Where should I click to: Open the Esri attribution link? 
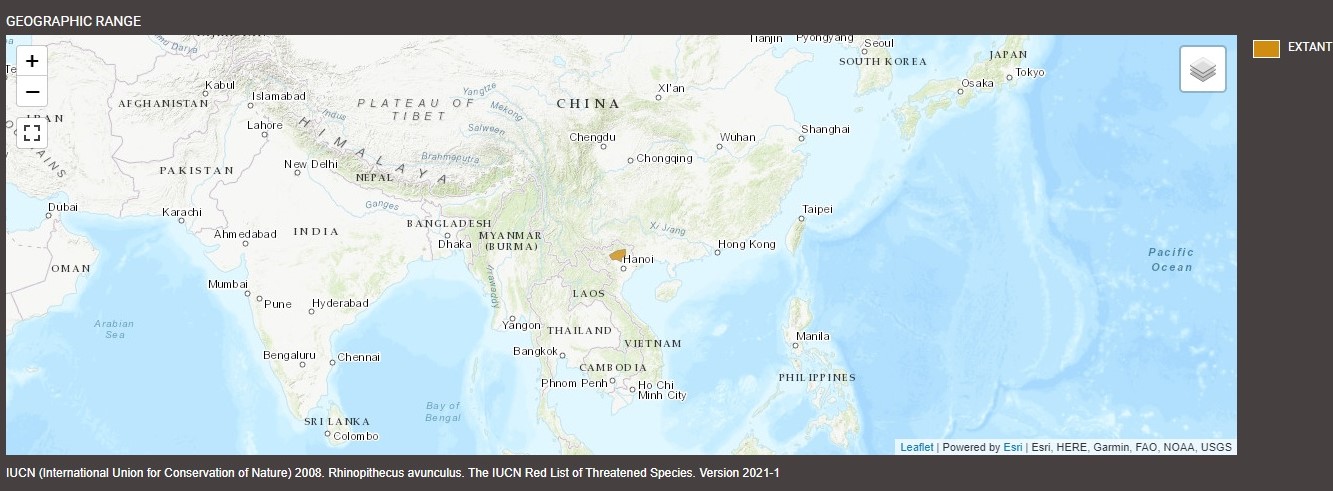click(1012, 447)
